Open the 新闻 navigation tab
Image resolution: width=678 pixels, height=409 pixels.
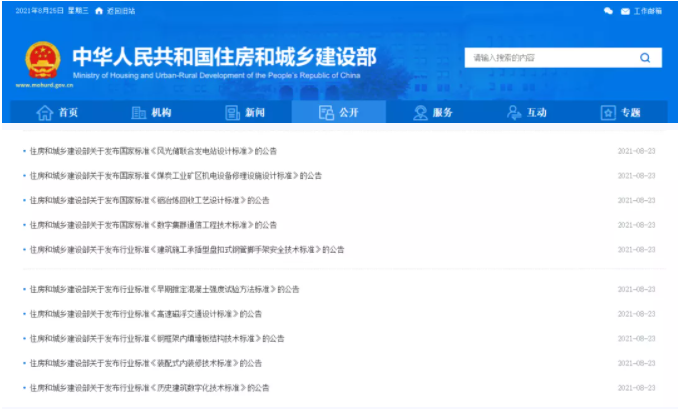tap(245, 112)
